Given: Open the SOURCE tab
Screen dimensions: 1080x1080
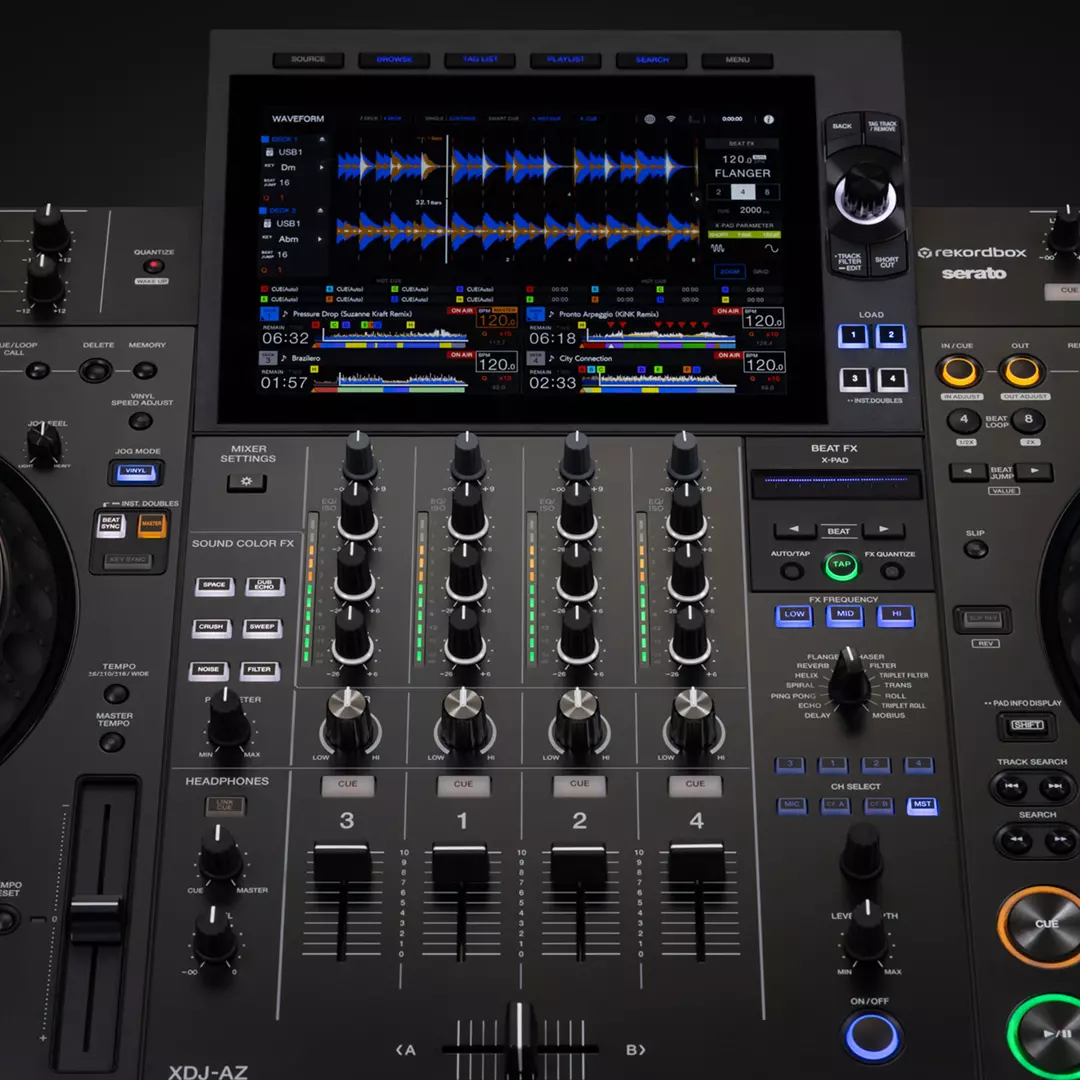Looking at the screenshot, I should tap(308, 59).
